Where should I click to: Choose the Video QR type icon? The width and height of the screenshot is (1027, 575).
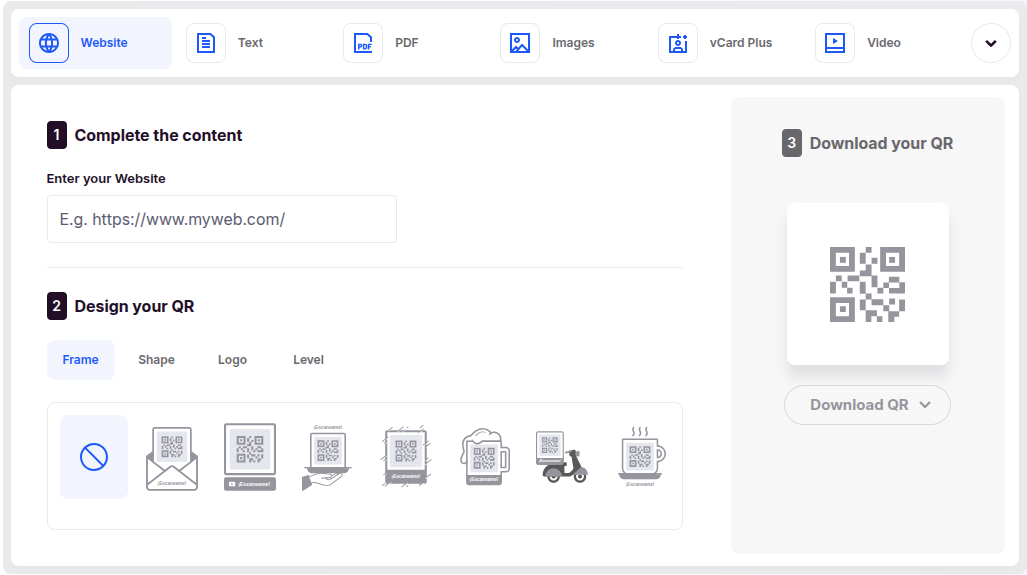pyautogui.click(x=835, y=43)
